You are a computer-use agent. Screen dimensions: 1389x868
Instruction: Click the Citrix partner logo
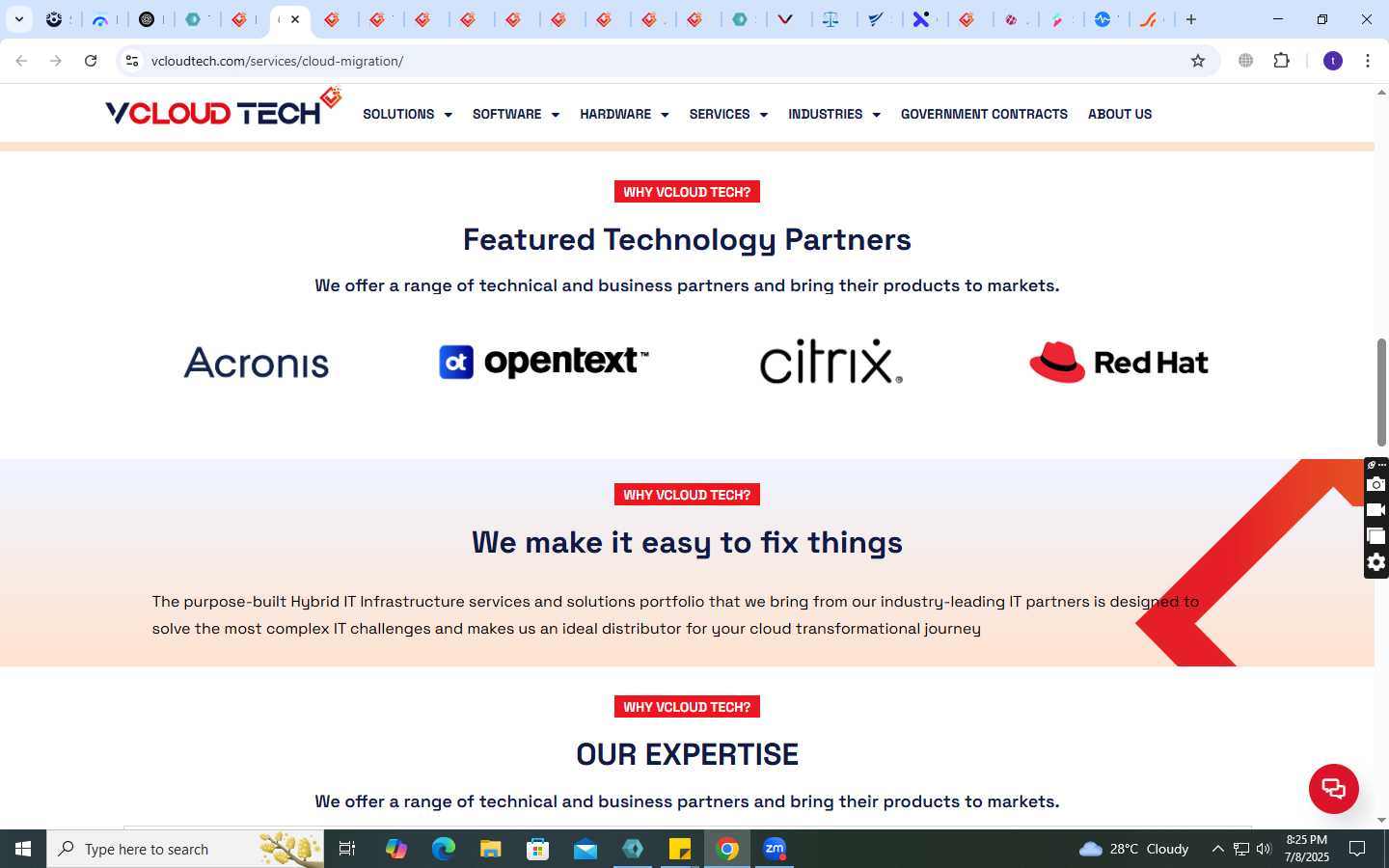pyautogui.click(x=831, y=362)
